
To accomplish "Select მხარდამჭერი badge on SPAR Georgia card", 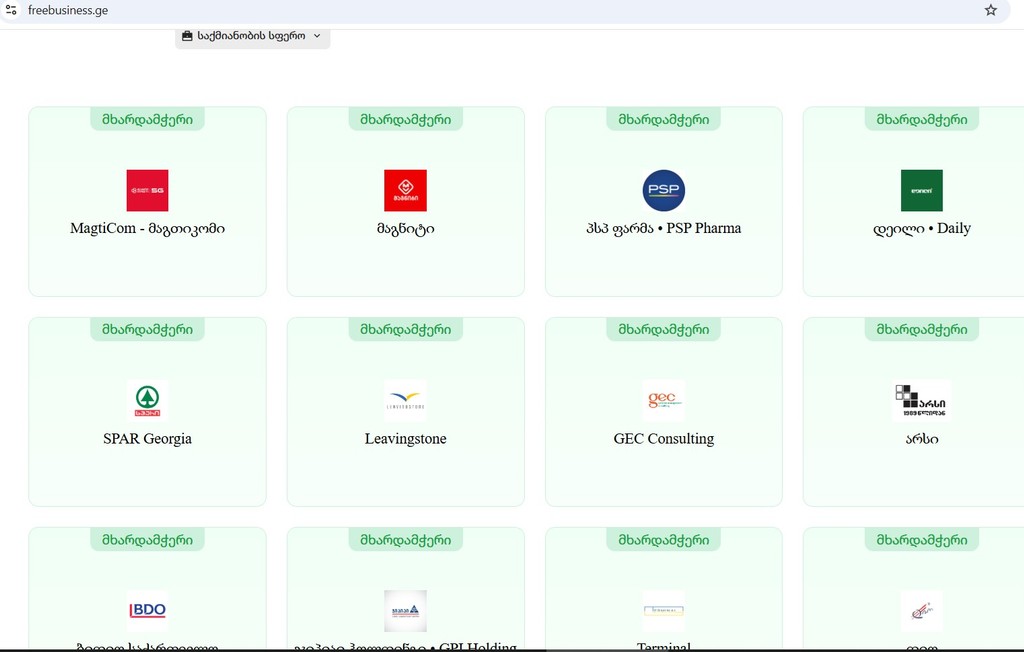I will pyautogui.click(x=148, y=329).
